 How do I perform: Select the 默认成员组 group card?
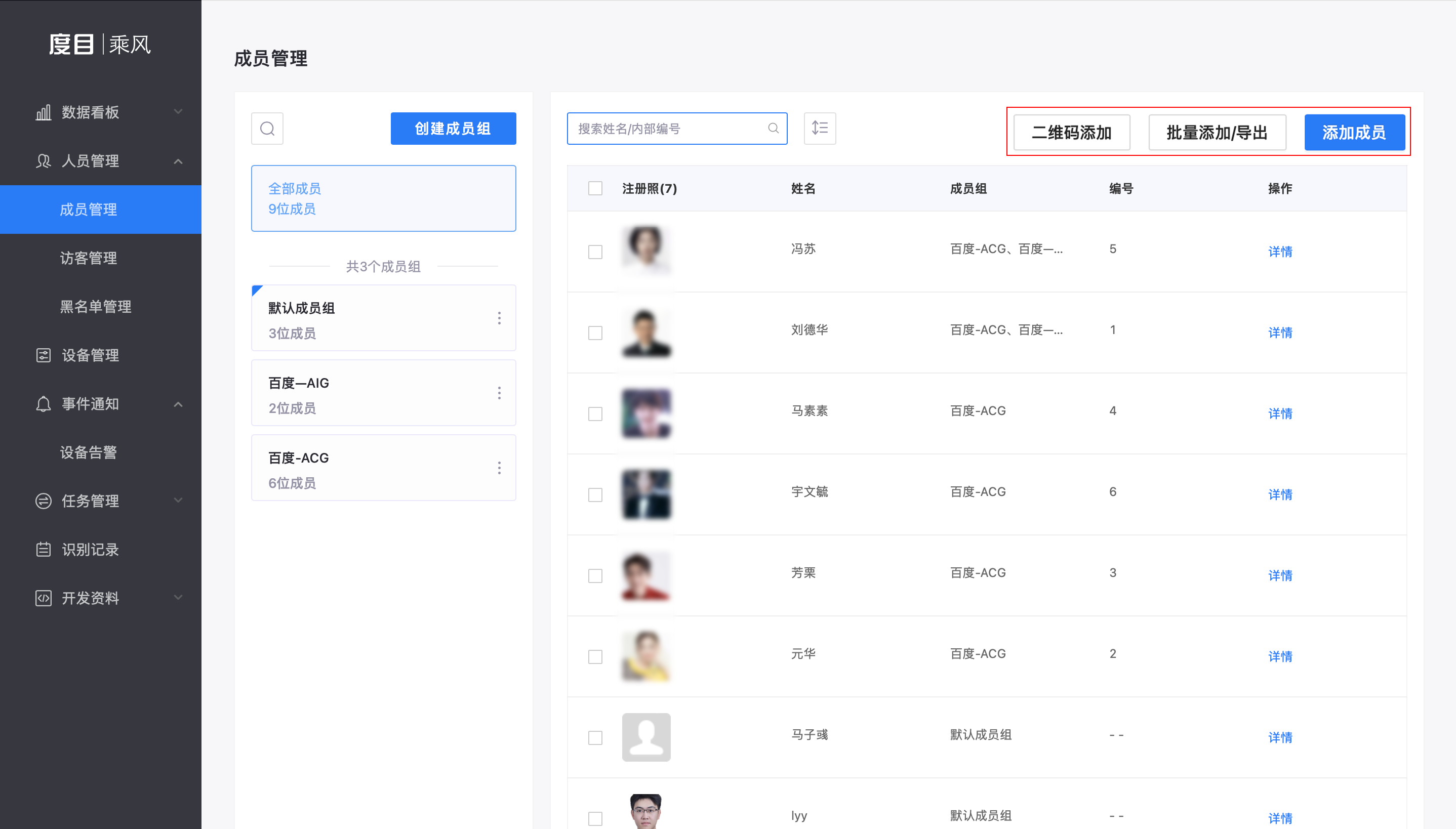384,318
